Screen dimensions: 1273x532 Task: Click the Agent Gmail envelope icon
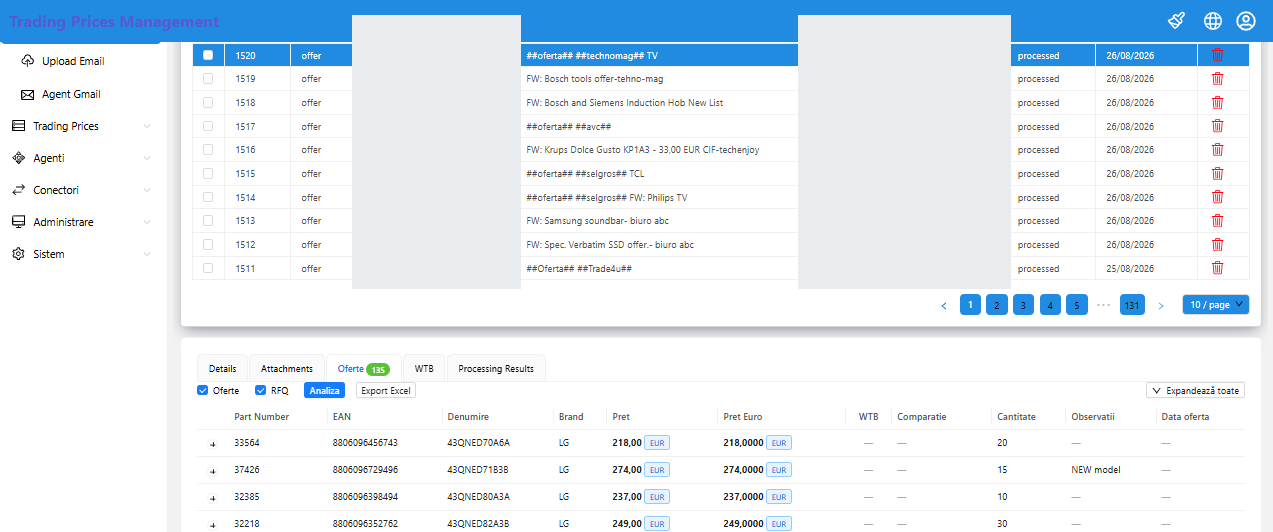point(28,94)
